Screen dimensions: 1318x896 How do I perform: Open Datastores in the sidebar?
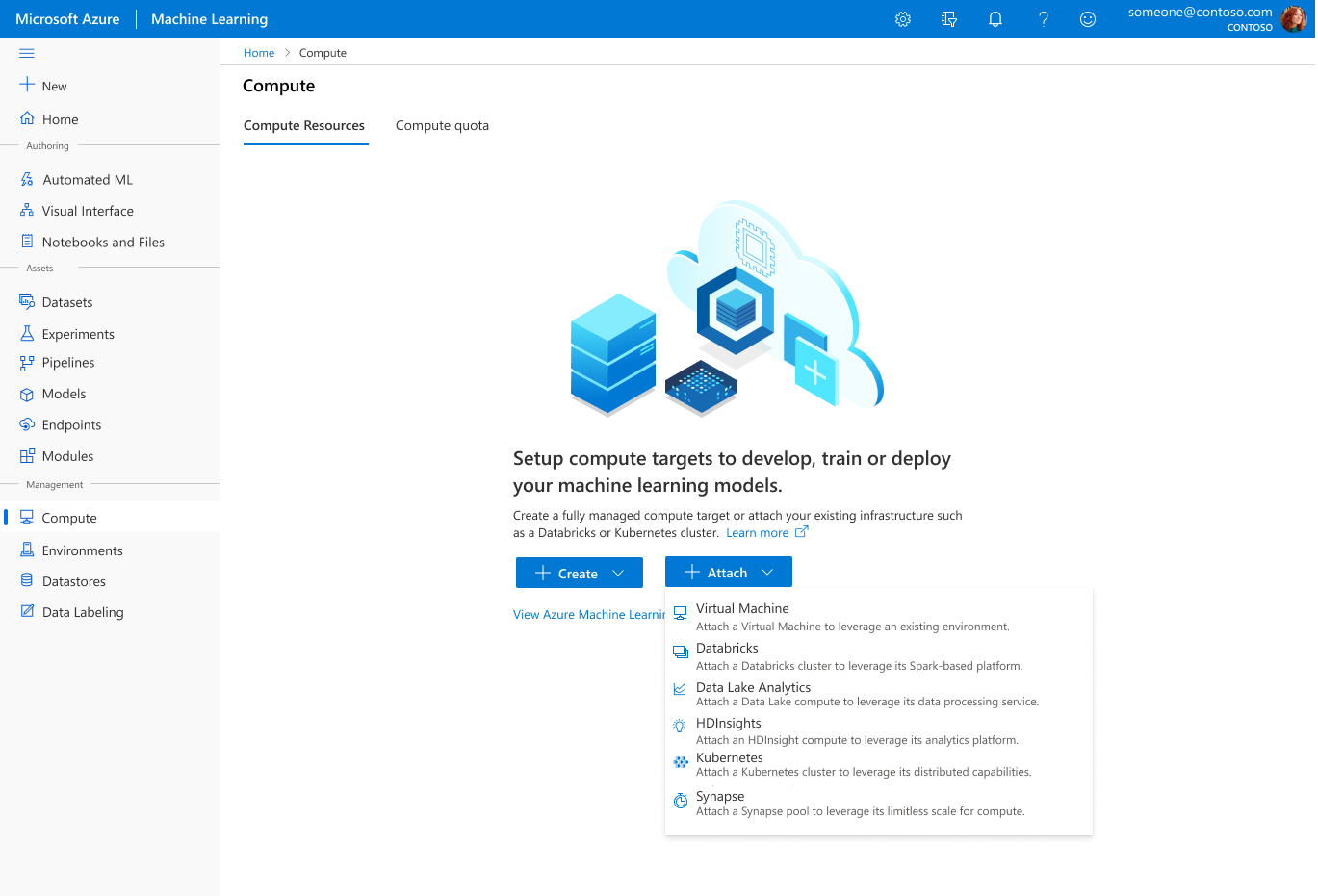pos(74,581)
